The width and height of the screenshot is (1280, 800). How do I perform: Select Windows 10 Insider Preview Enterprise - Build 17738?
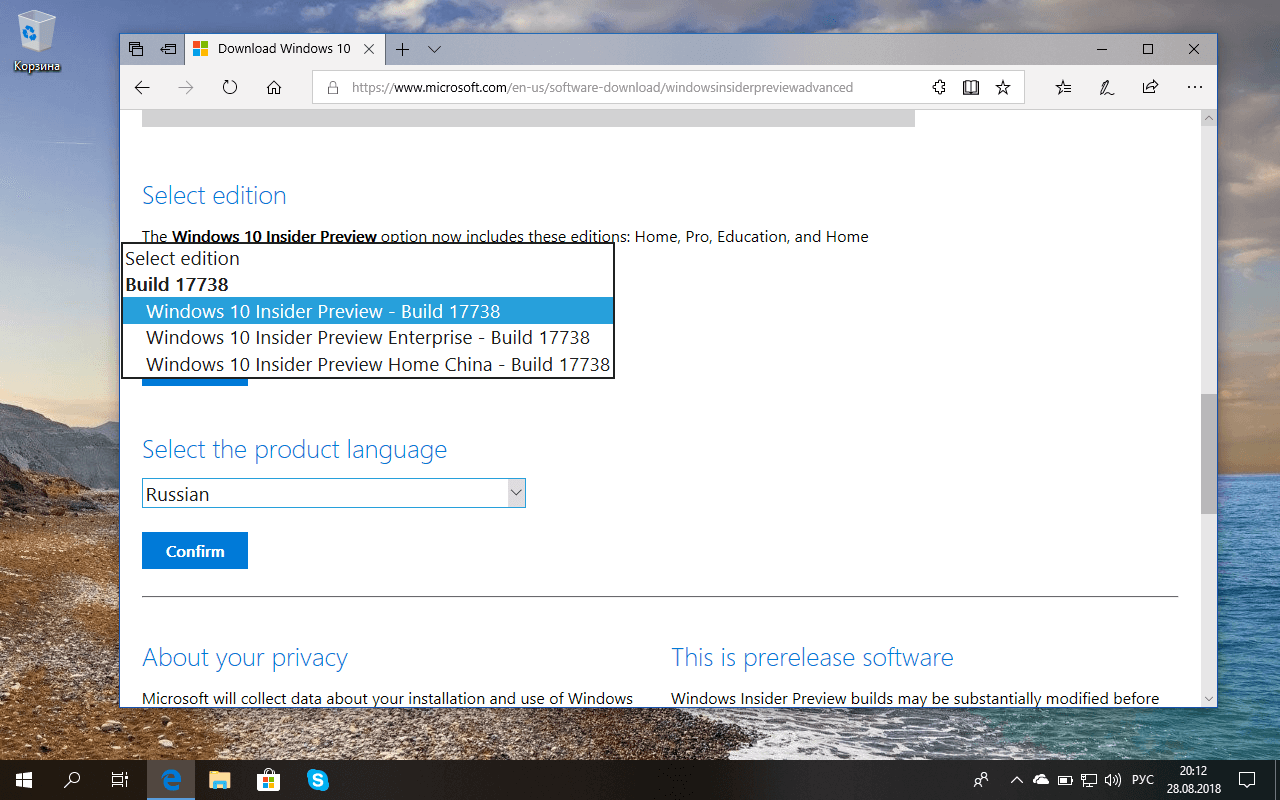[368, 337]
